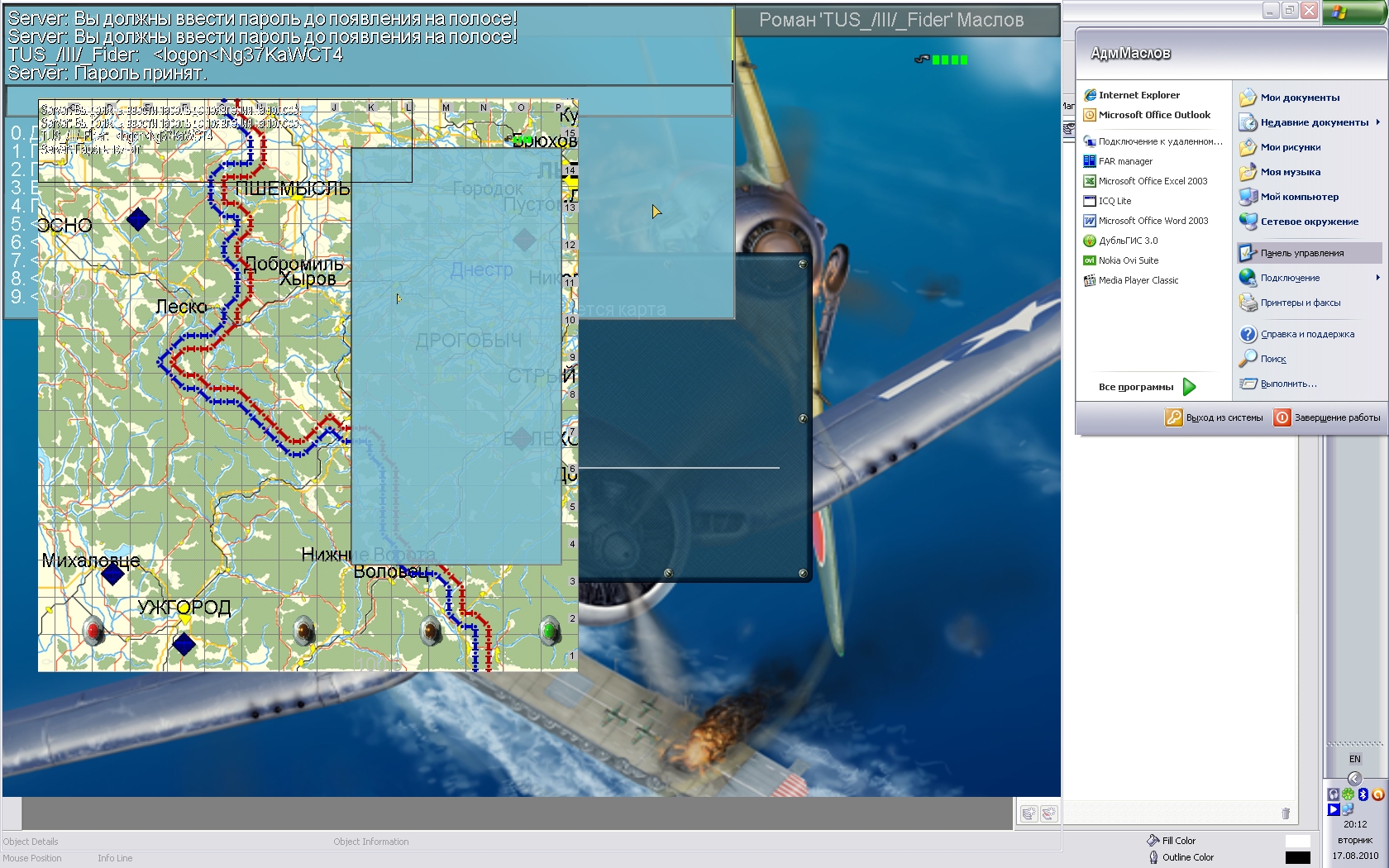Viewport: 1389px width, 868px height.
Task: Click Завершение работы button
Action: (1327, 417)
